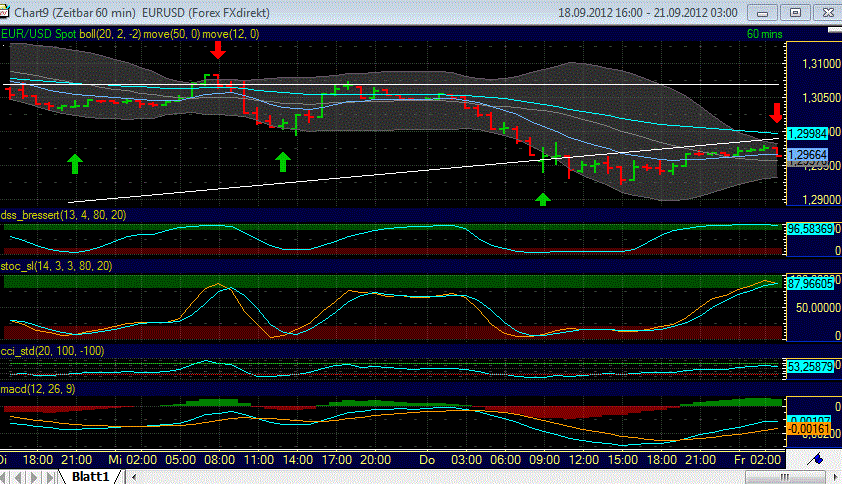Go to previous sheet tab arrow
The height and width of the screenshot is (484, 842).
pos(19,477)
